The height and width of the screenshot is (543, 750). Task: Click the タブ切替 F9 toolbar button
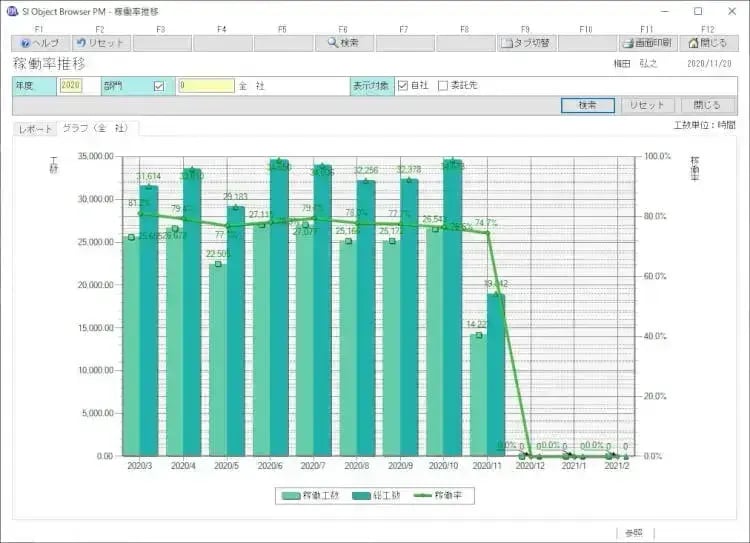[x=525, y=44]
